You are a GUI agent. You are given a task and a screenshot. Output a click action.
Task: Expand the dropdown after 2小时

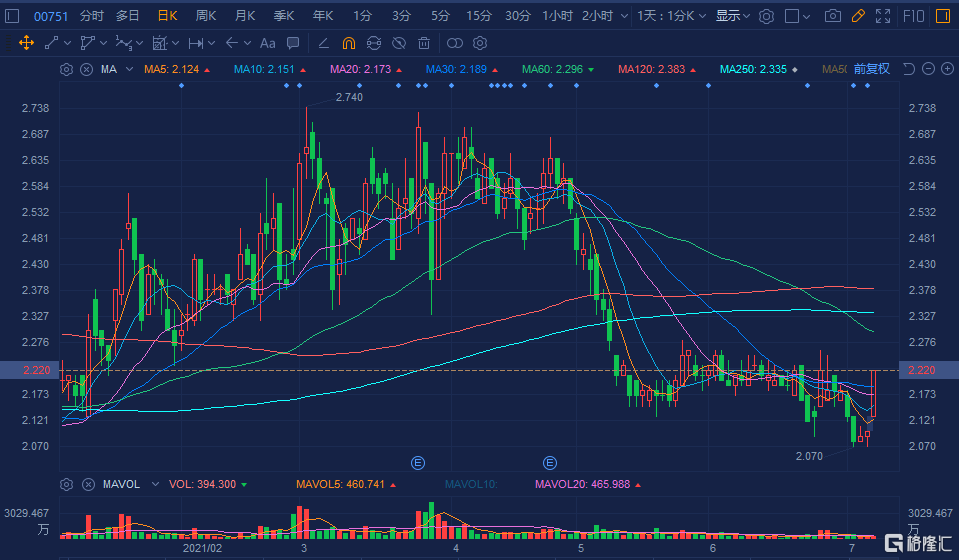tap(624, 17)
